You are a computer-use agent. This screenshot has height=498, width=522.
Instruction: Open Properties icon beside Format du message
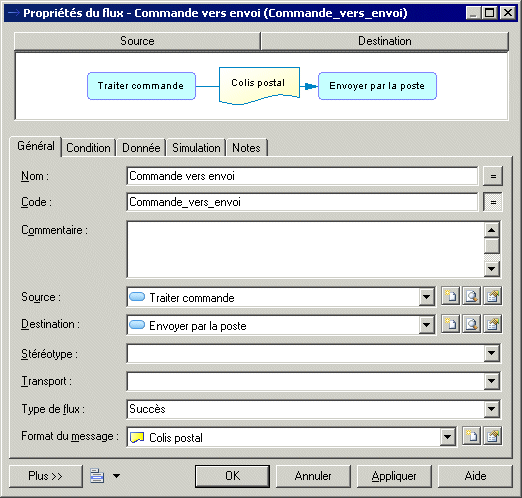[493, 436]
